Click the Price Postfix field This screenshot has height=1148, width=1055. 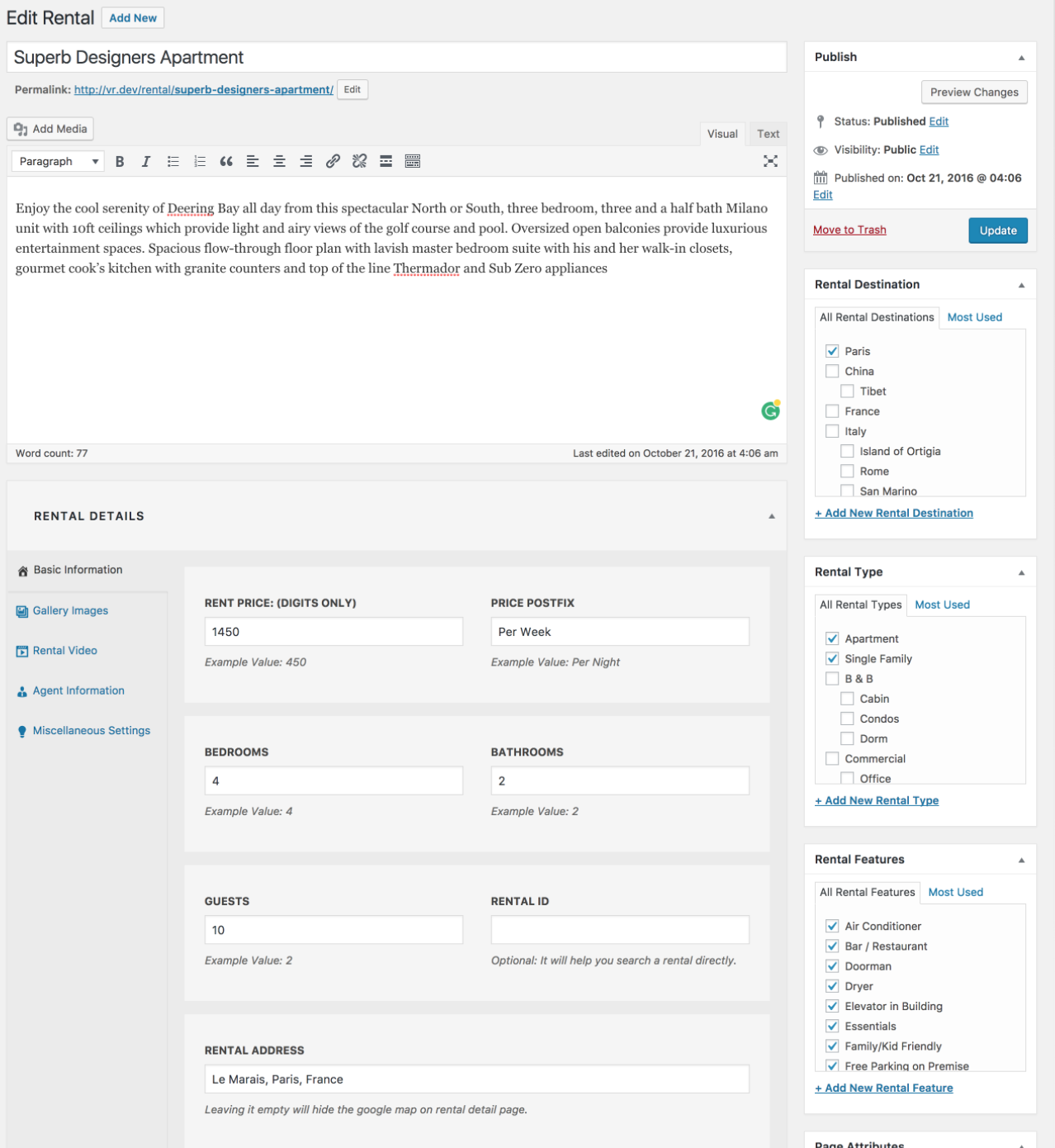(x=620, y=632)
